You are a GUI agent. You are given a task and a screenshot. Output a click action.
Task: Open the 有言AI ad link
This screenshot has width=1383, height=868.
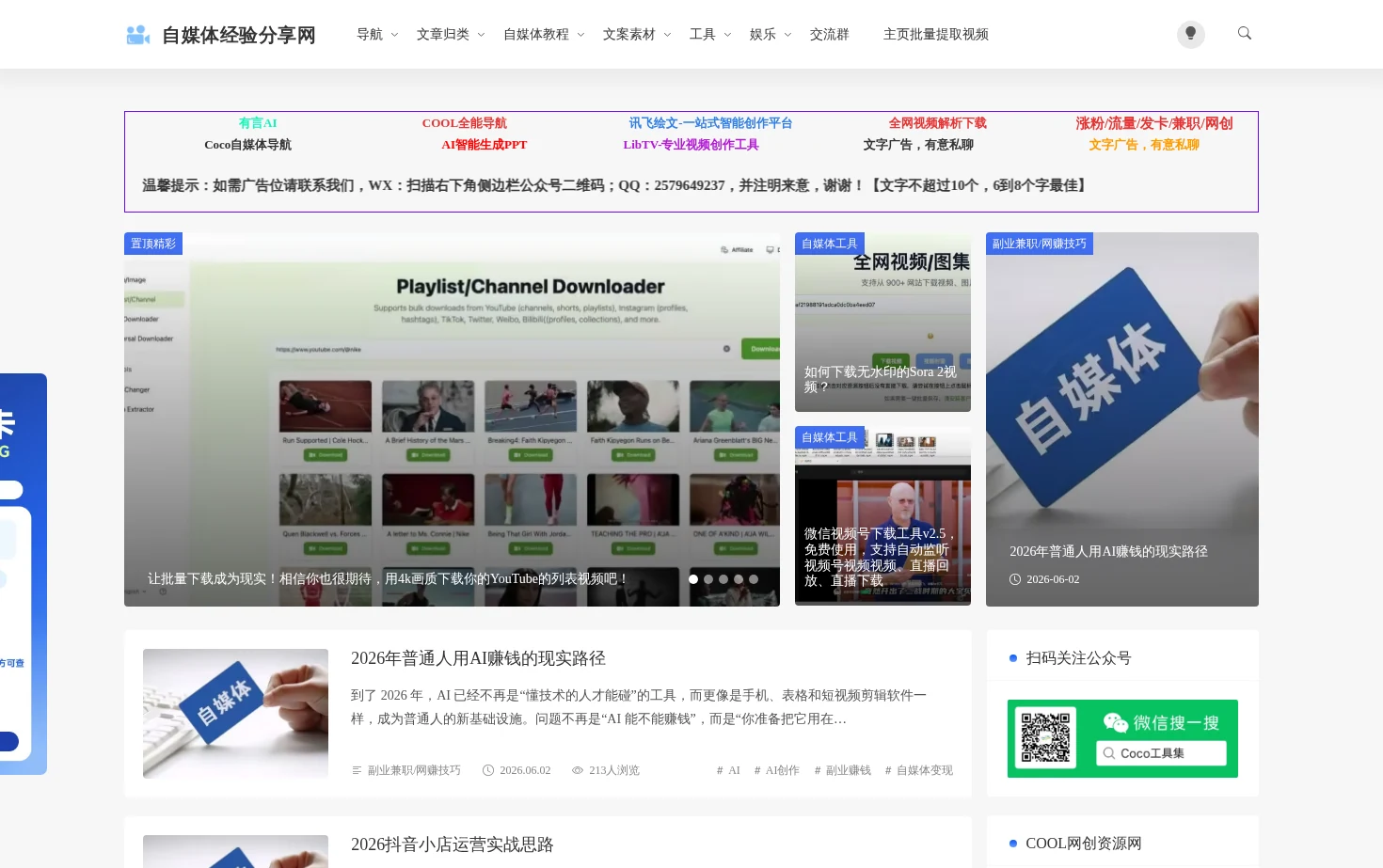(258, 123)
